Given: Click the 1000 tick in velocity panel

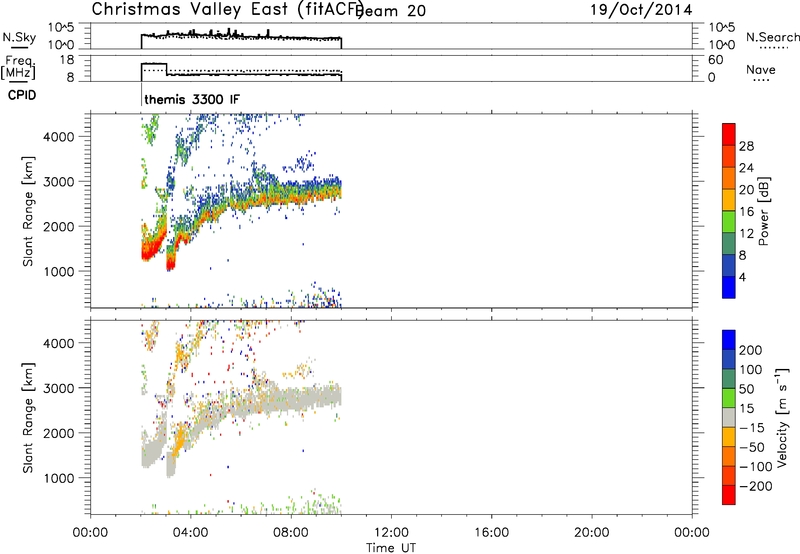Looking at the screenshot, I should 58,478.
